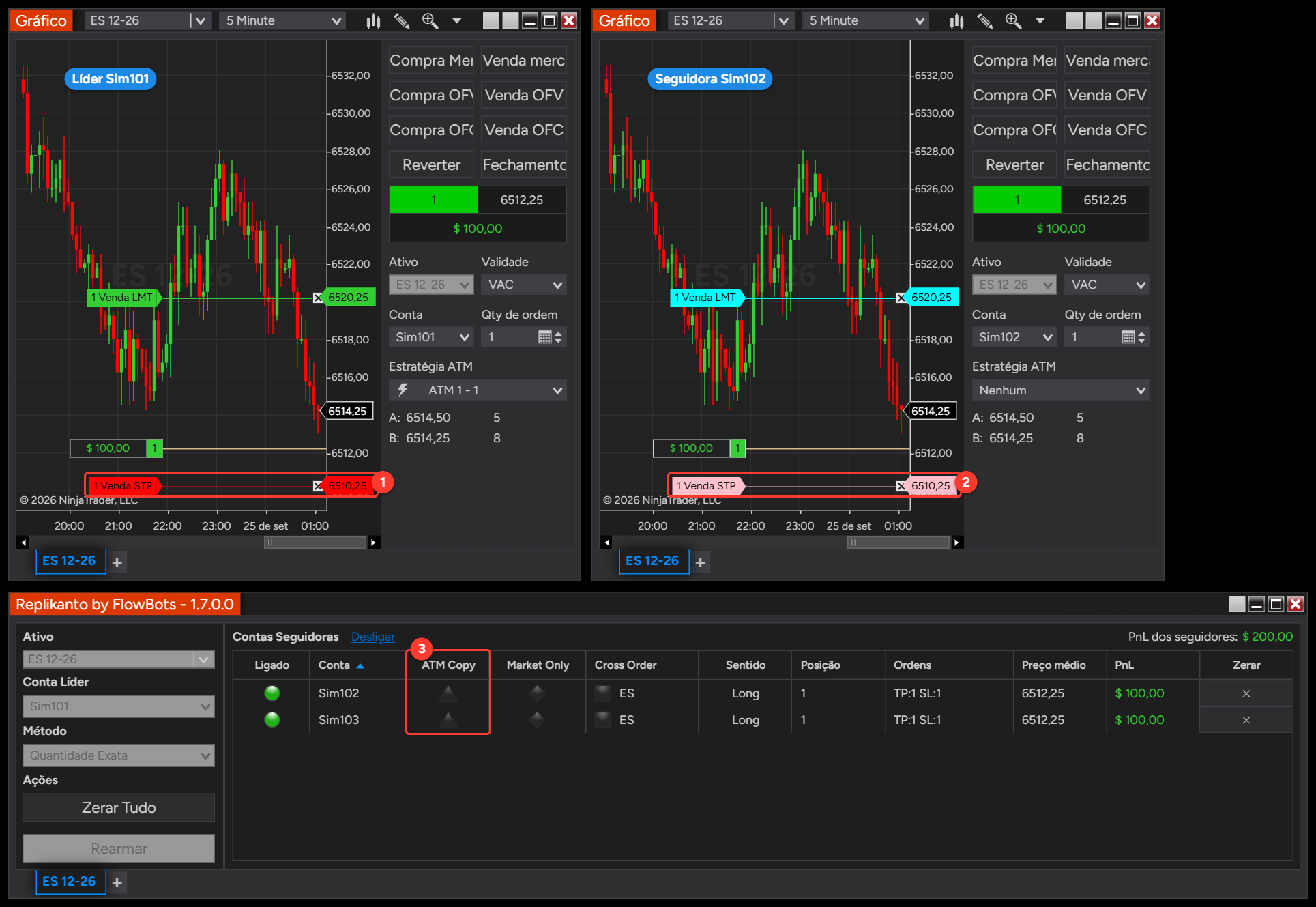Image resolution: width=1316 pixels, height=907 pixels.
Task: Cancel the Venda LMT order on Sim101 chart
Action: (x=318, y=298)
